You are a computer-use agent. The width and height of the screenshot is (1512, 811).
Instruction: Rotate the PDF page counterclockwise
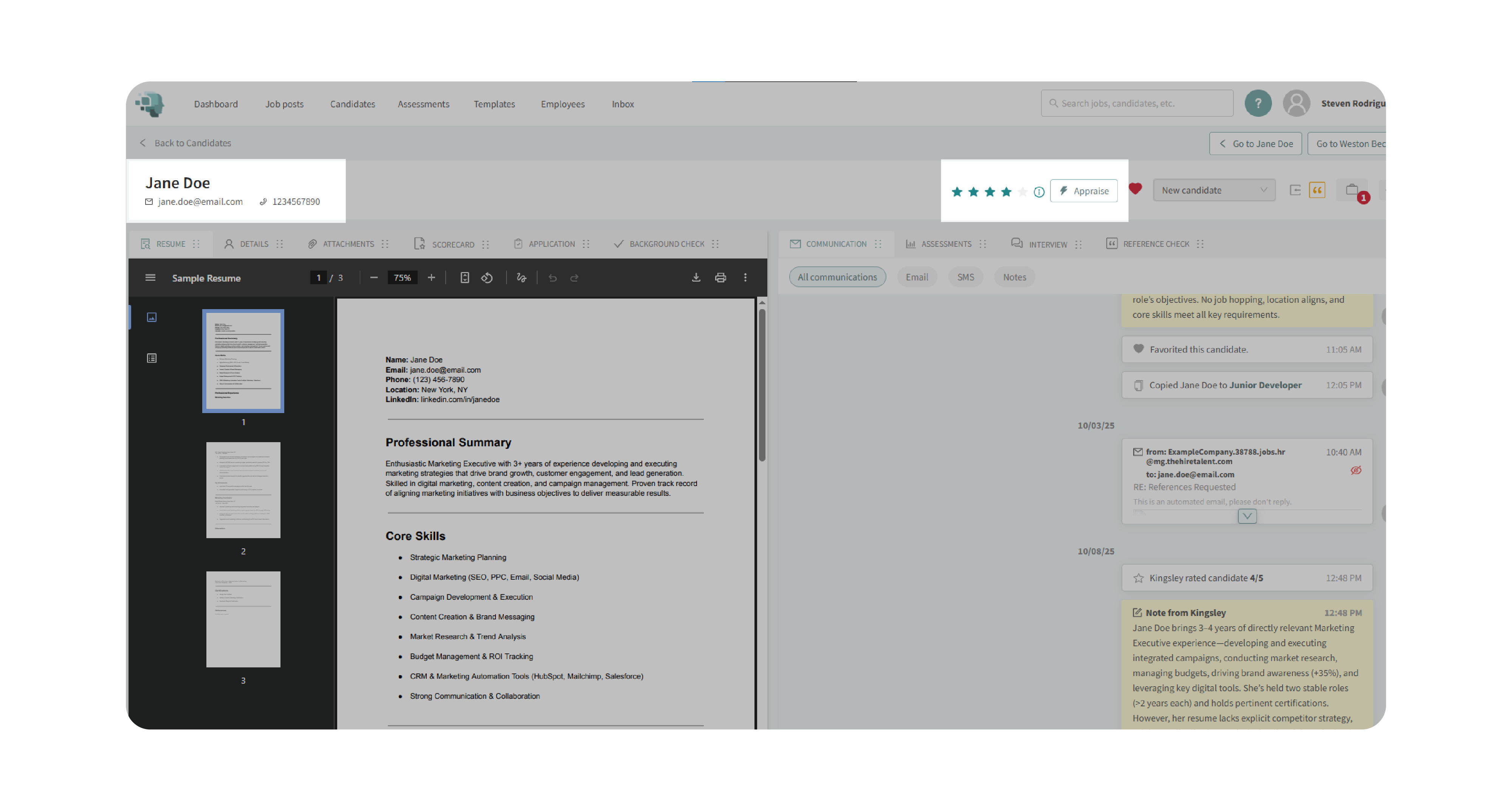486,277
